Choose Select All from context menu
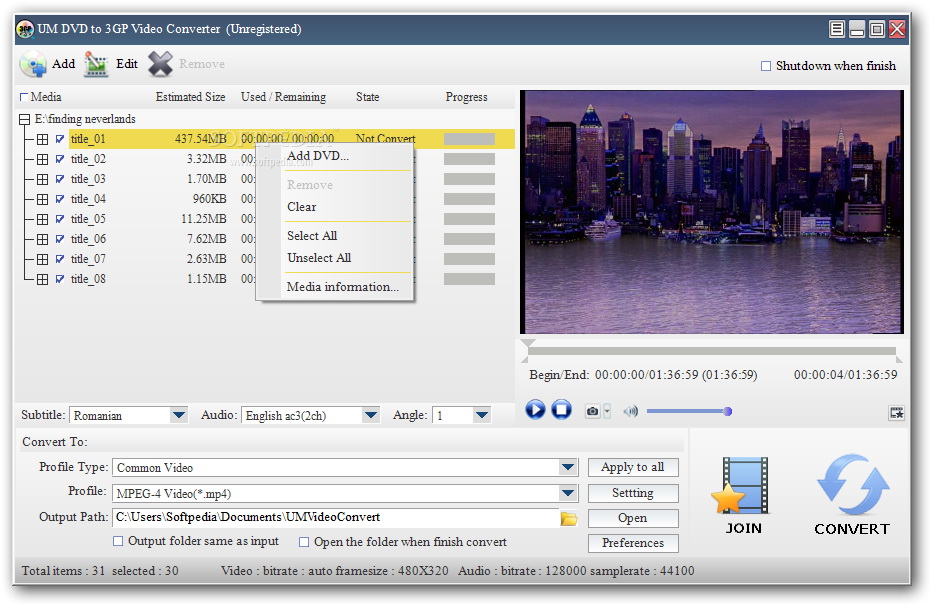932x606 pixels. (x=312, y=236)
